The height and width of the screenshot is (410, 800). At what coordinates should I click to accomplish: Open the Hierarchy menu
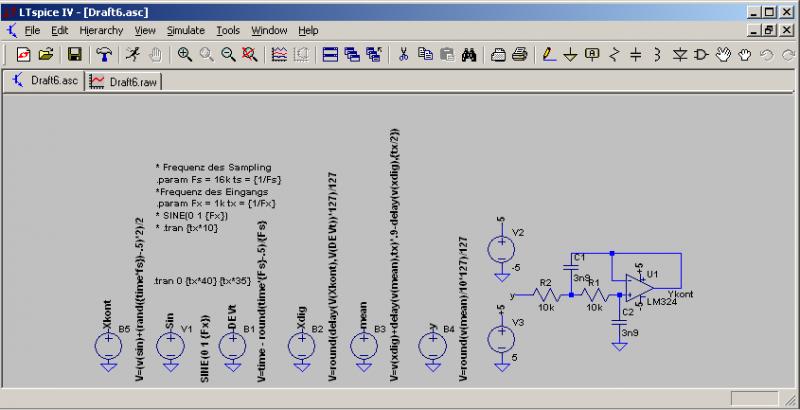101,31
